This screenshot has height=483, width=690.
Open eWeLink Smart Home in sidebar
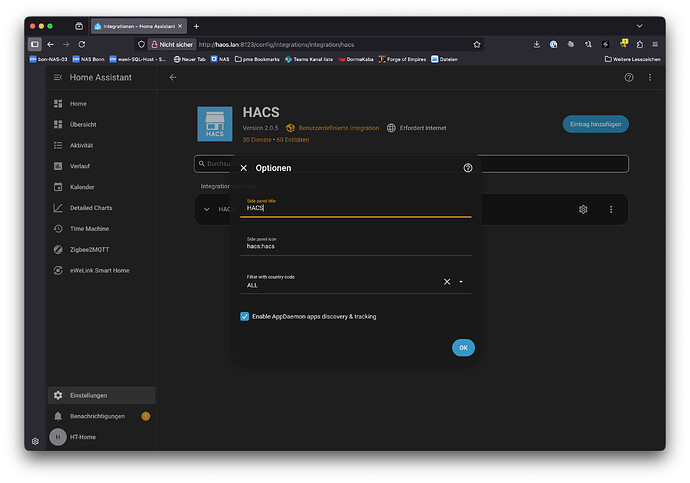tap(101, 271)
